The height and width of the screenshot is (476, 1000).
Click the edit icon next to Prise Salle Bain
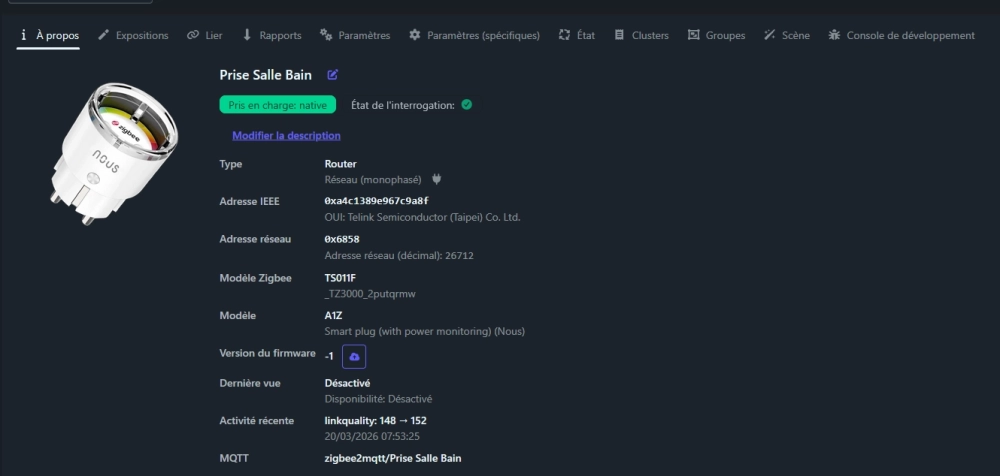(x=332, y=75)
